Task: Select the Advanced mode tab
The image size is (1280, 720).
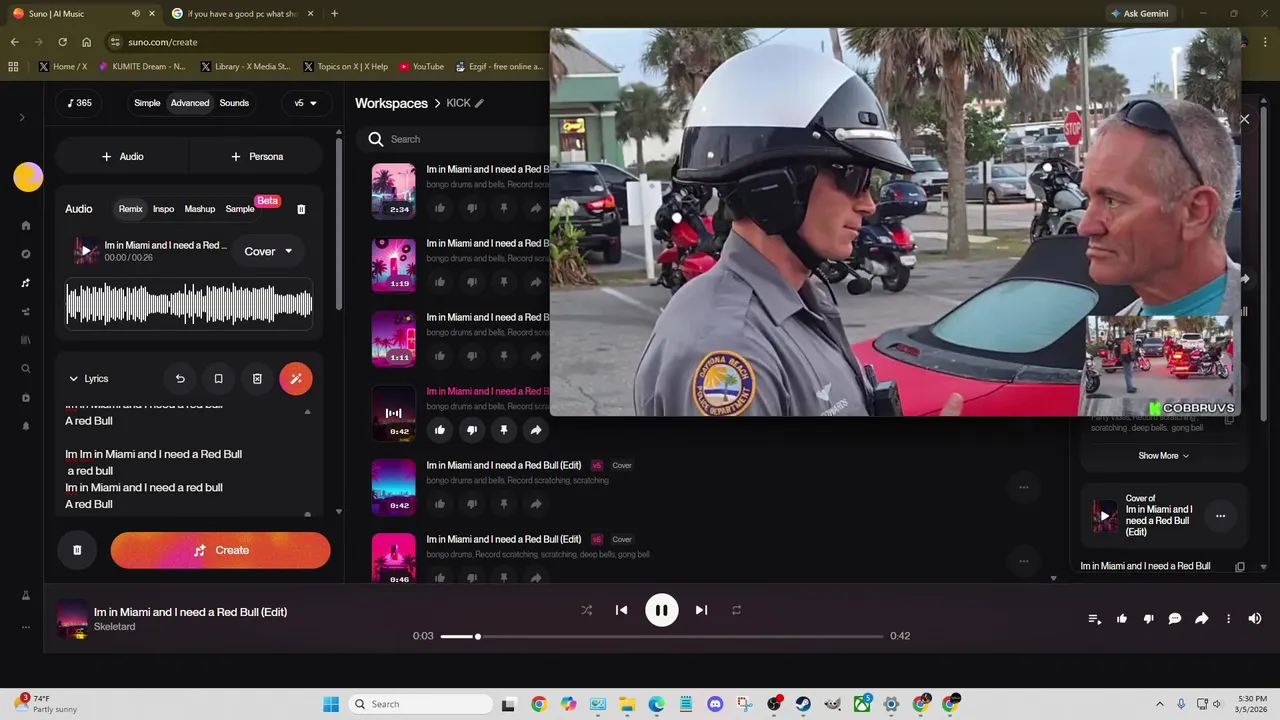Action: [190, 103]
